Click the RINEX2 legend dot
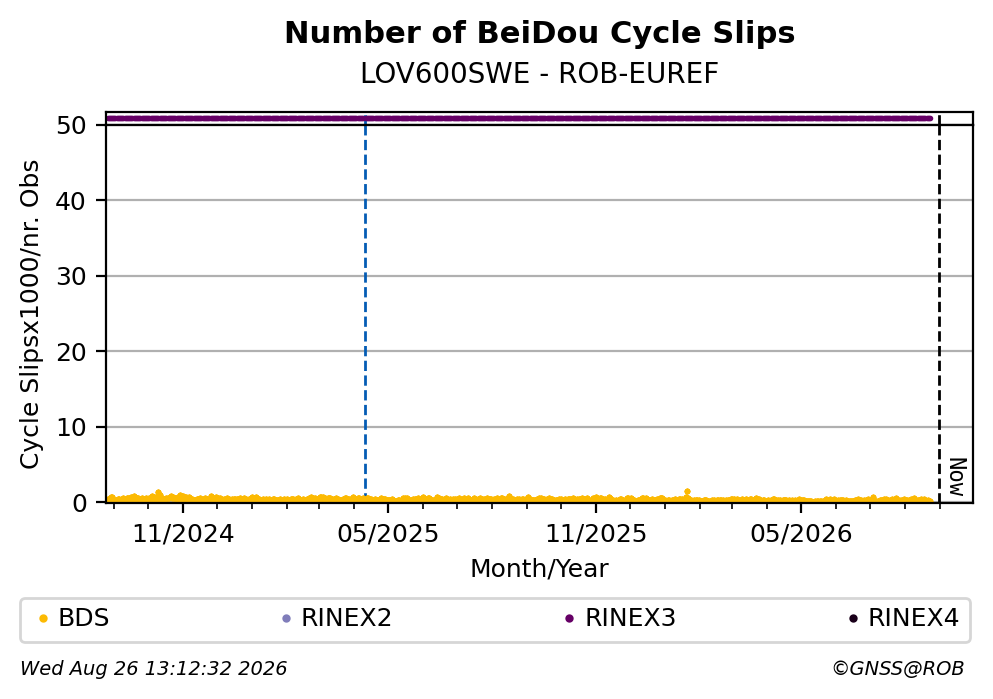Image resolution: width=993 pixels, height=699 pixels. [286, 619]
